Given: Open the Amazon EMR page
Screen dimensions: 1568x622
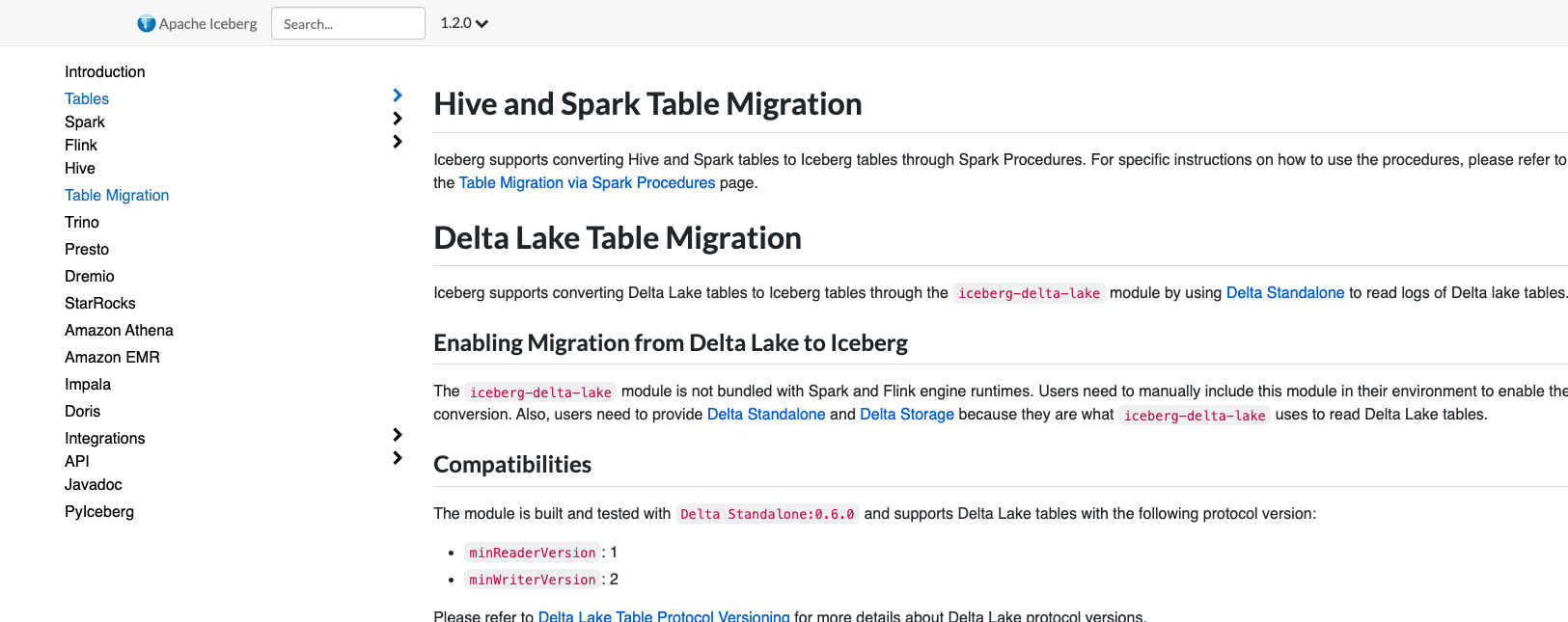Looking at the screenshot, I should [x=112, y=357].
